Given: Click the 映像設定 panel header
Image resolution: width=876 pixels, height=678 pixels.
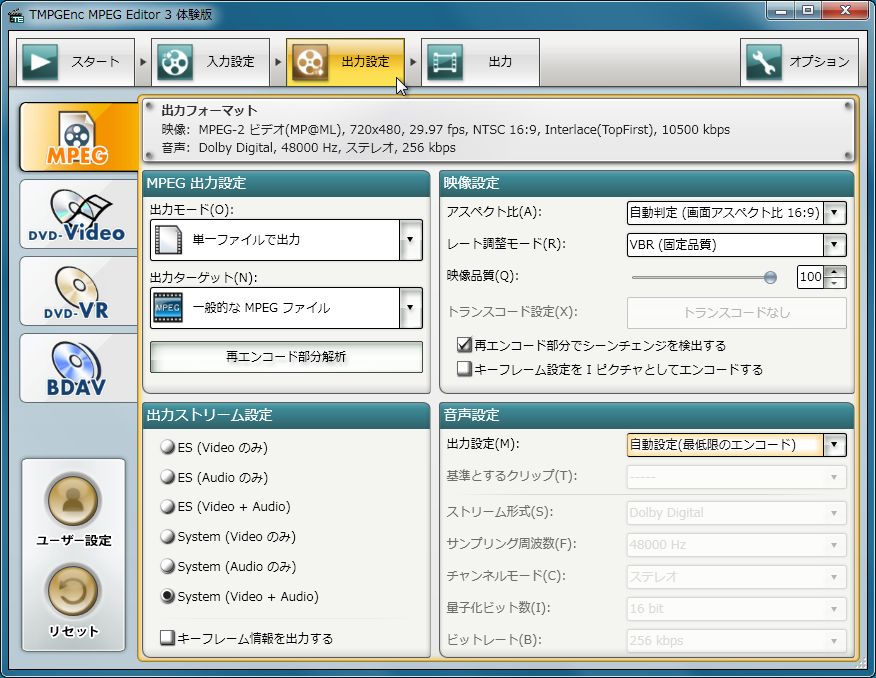Looking at the screenshot, I should tap(647, 183).
